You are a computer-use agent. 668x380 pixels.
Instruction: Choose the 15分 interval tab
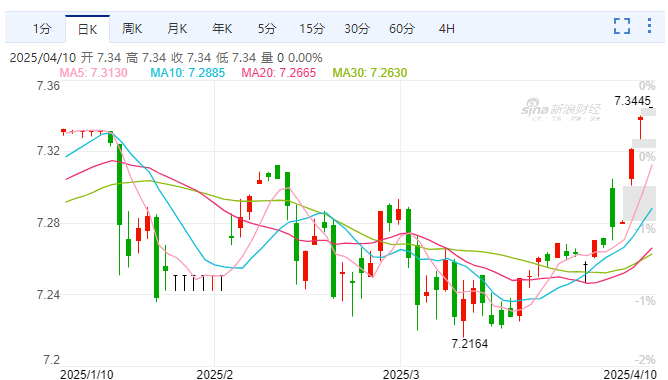[312, 29]
